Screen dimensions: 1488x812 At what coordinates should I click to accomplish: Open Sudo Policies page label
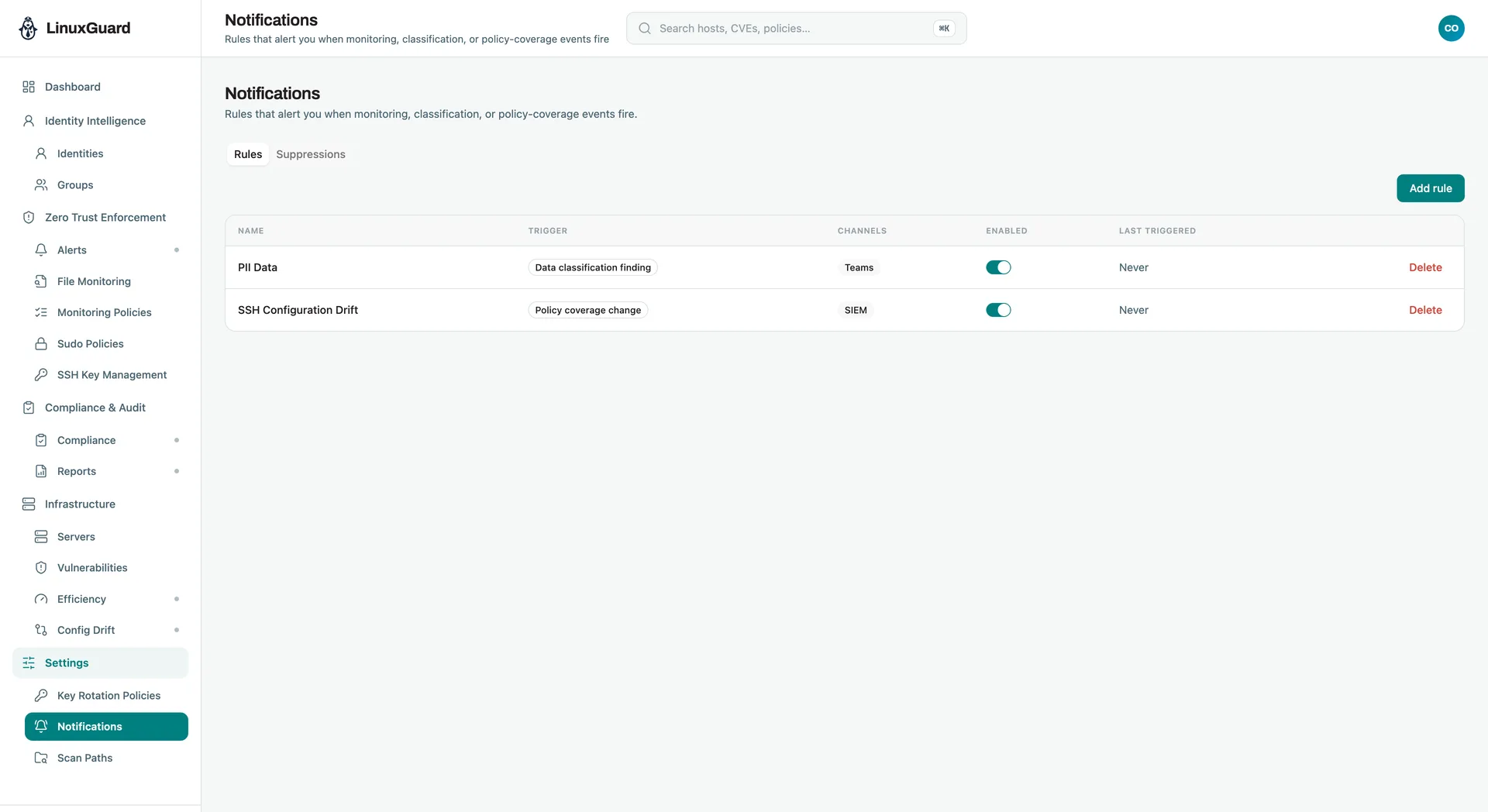click(91, 344)
